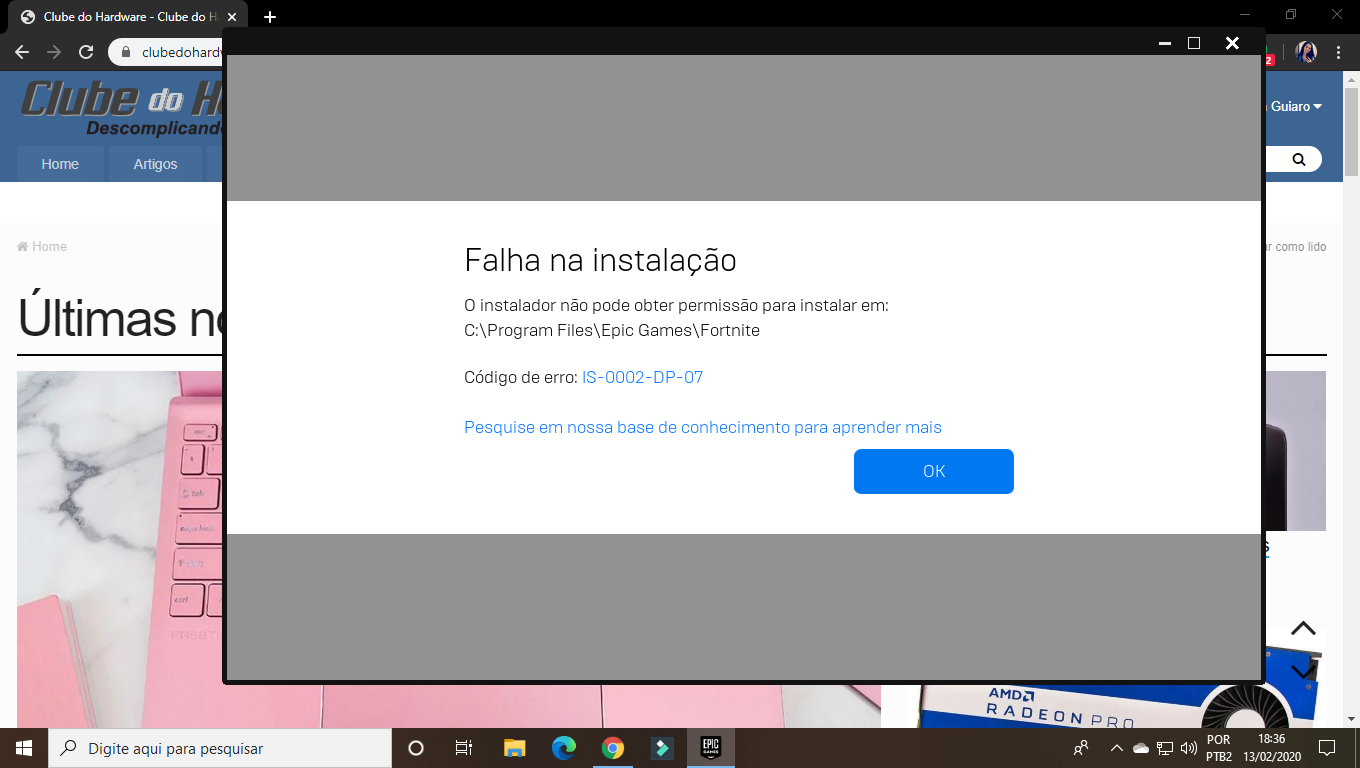Open the Windows notification center
This screenshot has height=768, width=1360.
coord(1327,748)
